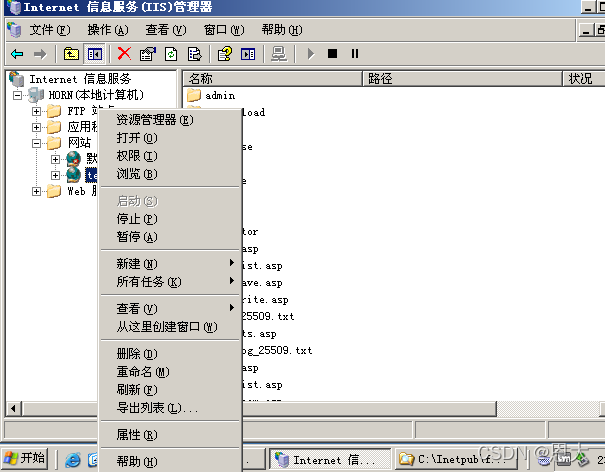Viewport: 605px width, 472px height.
Task: Click the Help question mark toolbar icon
Action: 225,54
